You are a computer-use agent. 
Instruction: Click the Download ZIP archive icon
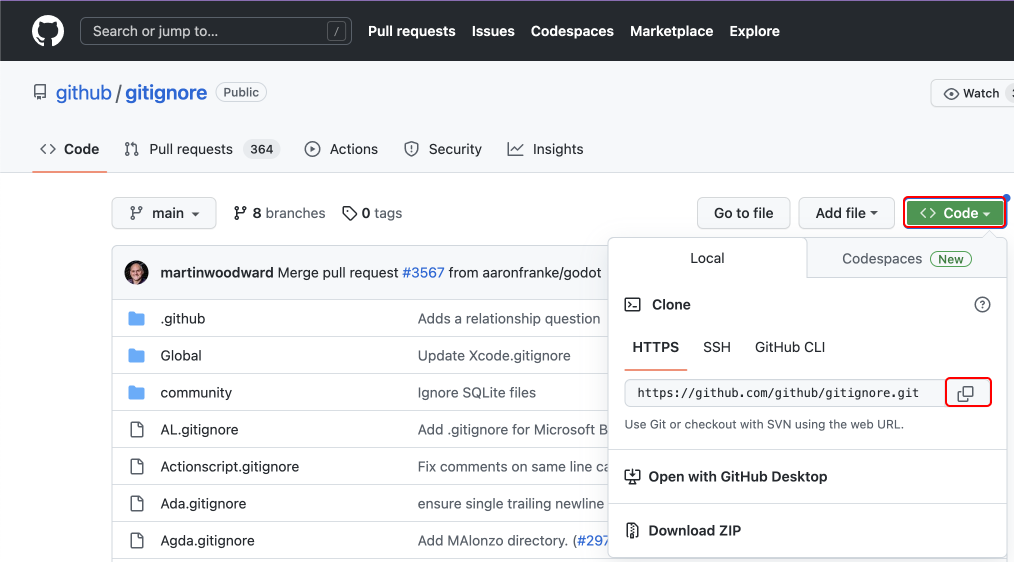(x=632, y=530)
